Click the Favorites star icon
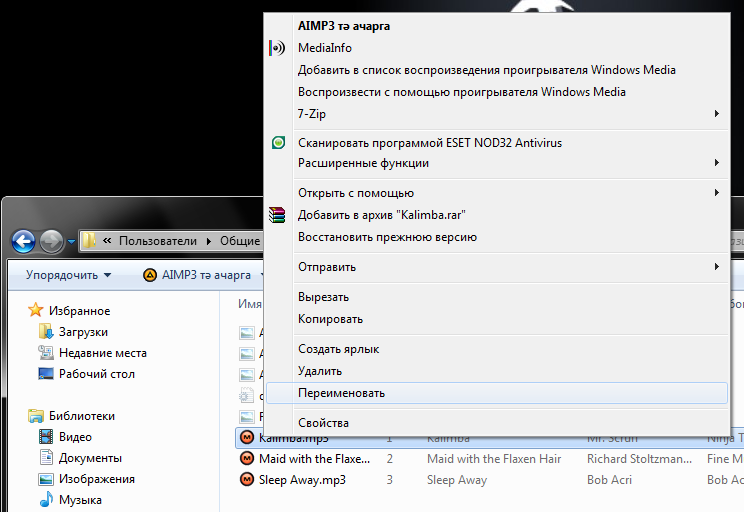Image resolution: width=744 pixels, height=512 pixels. point(36,310)
